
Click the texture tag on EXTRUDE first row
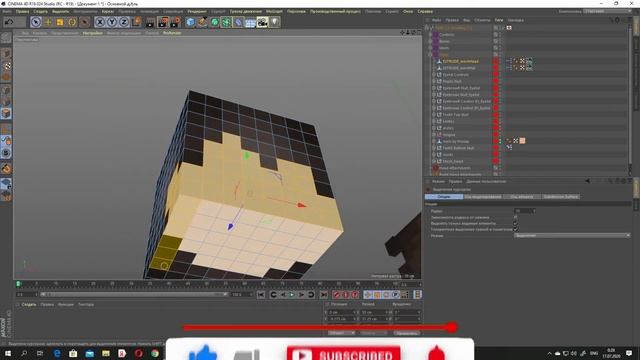click(x=529, y=61)
